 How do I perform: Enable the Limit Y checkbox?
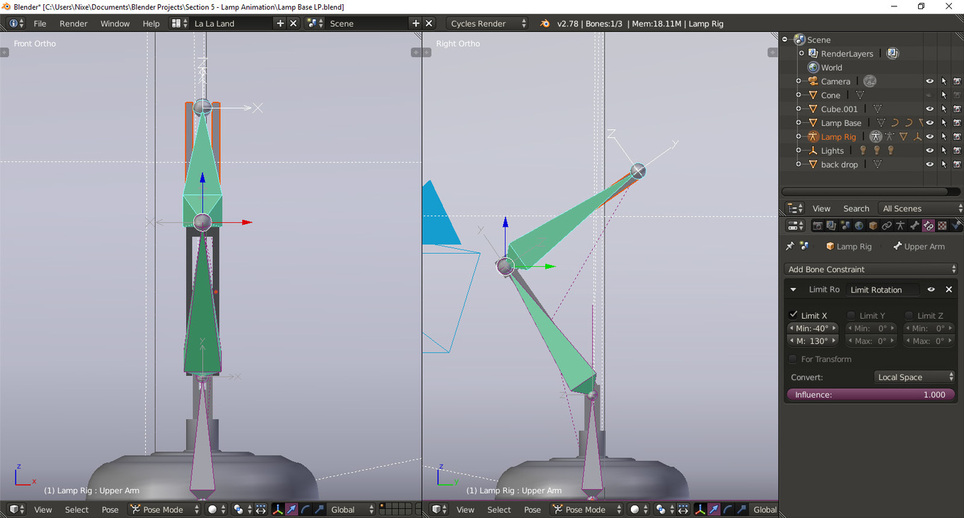coord(851,315)
